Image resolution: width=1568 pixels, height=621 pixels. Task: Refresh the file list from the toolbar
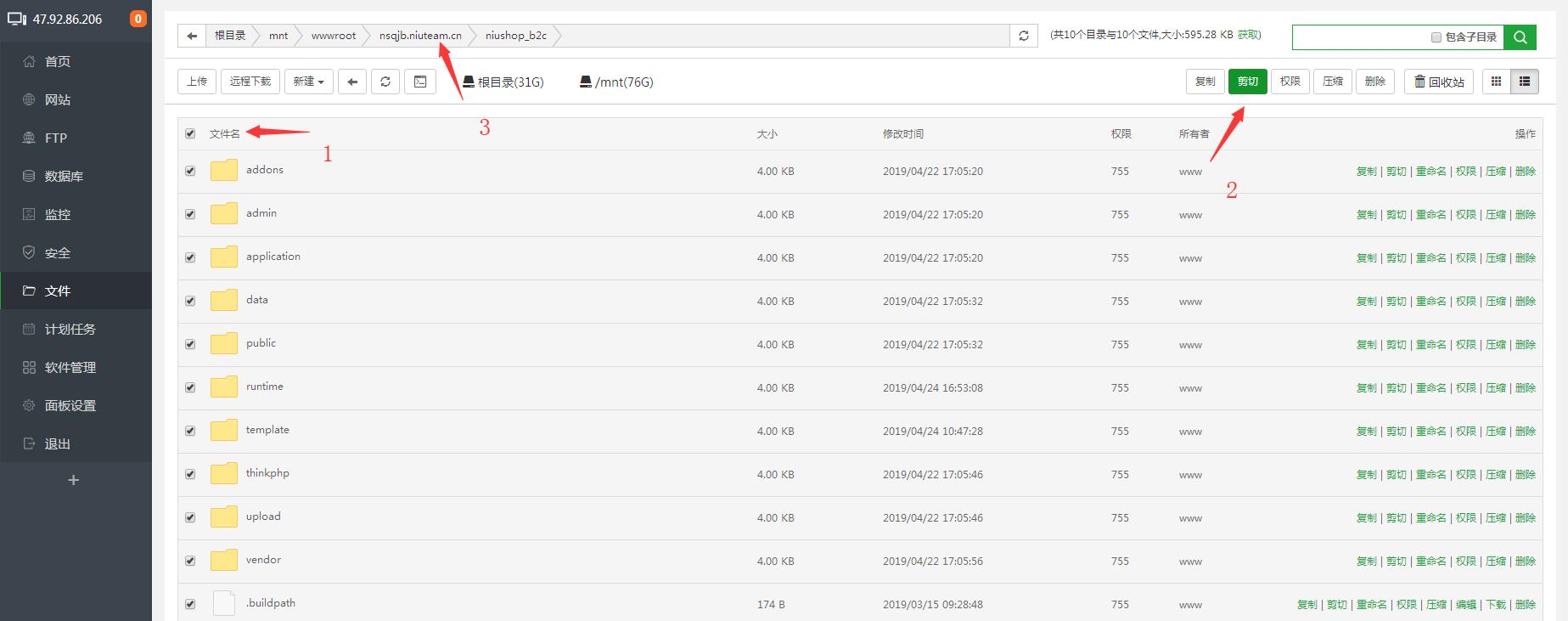(x=385, y=82)
